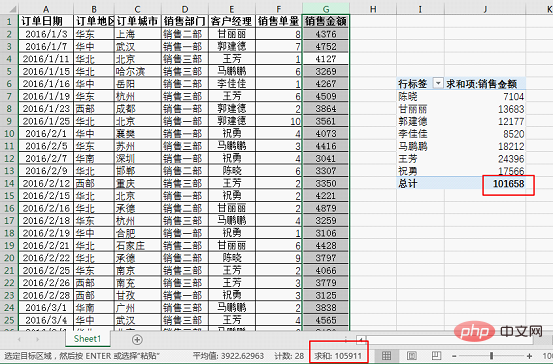The height and width of the screenshot is (364, 553).
Task: Click status bar 平均值: 3922.62963
Action: [228, 356]
